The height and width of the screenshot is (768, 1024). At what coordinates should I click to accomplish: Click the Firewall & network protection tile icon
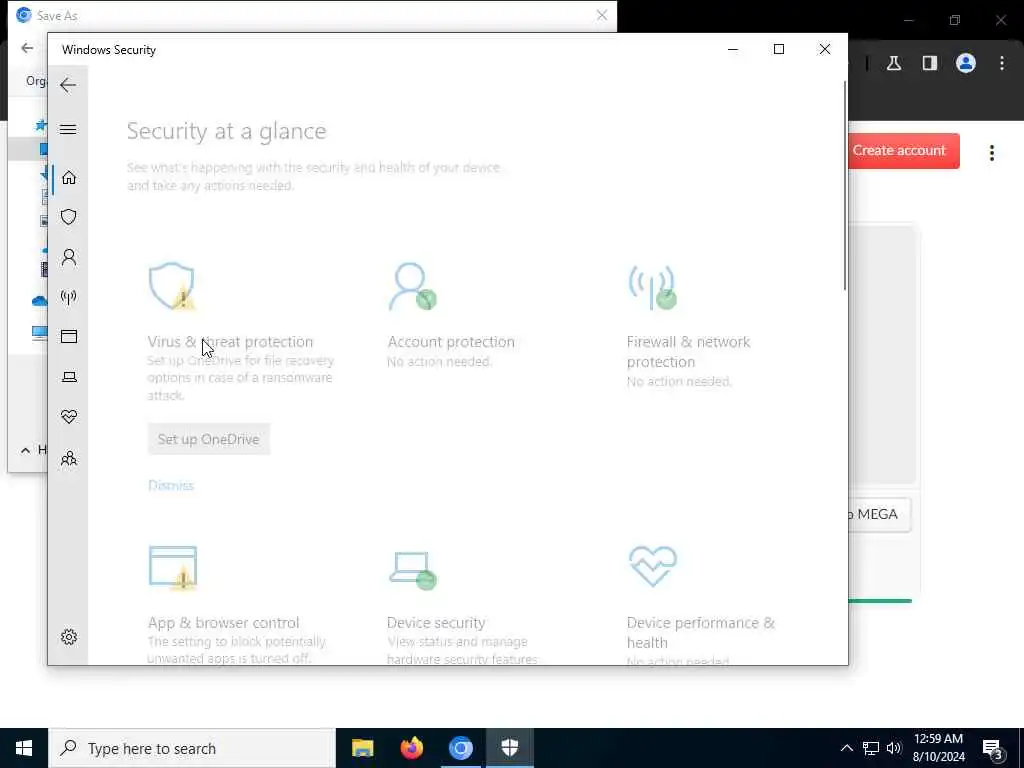tap(652, 287)
